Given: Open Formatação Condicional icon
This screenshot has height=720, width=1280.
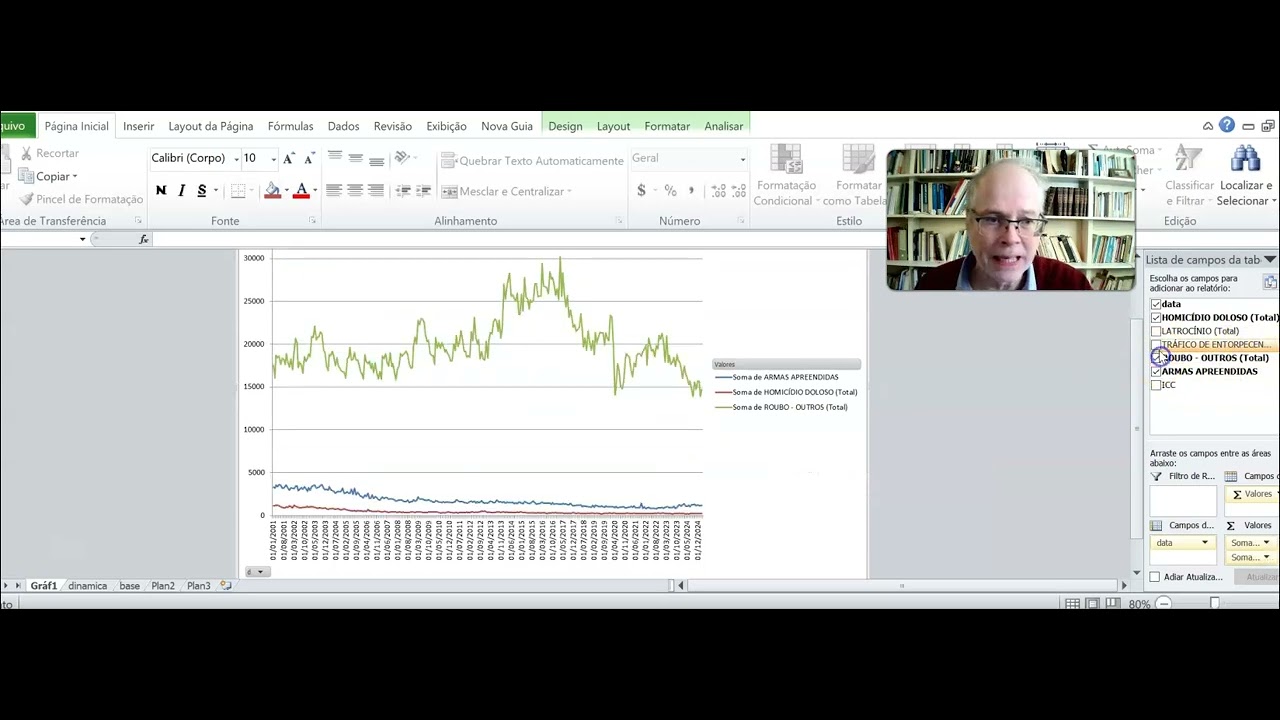Looking at the screenshot, I should click(786, 160).
